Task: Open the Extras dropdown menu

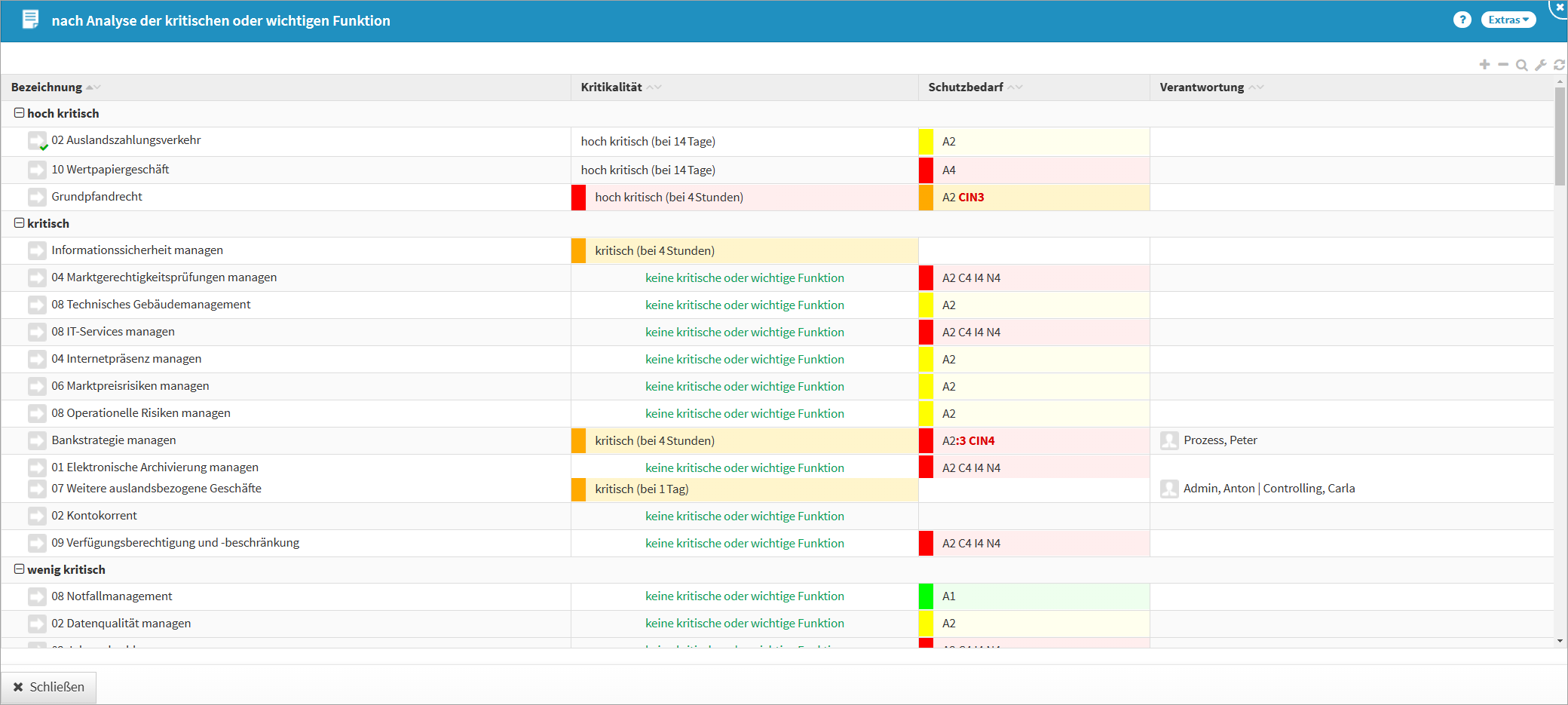Action: pyautogui.click(x=1508, y=20)
